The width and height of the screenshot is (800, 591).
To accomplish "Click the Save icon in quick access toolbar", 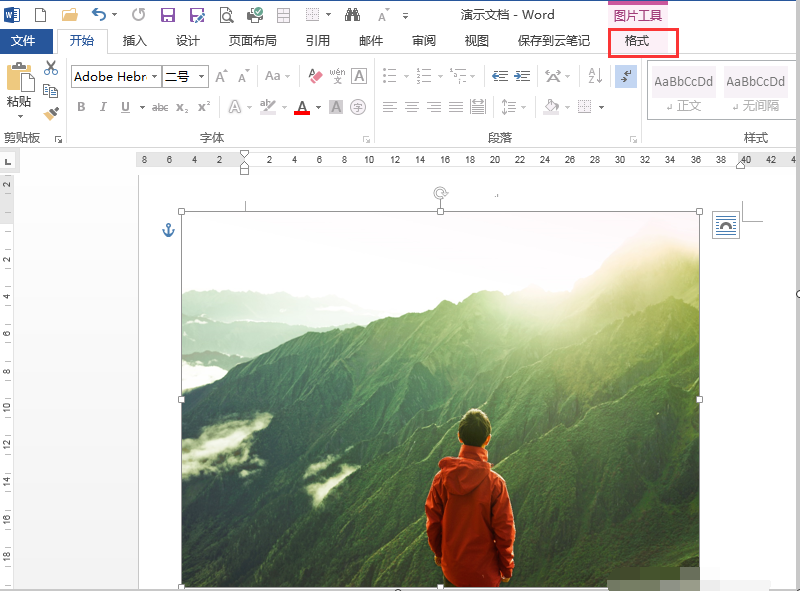I will pyautogui.click(x=168, y=15).
